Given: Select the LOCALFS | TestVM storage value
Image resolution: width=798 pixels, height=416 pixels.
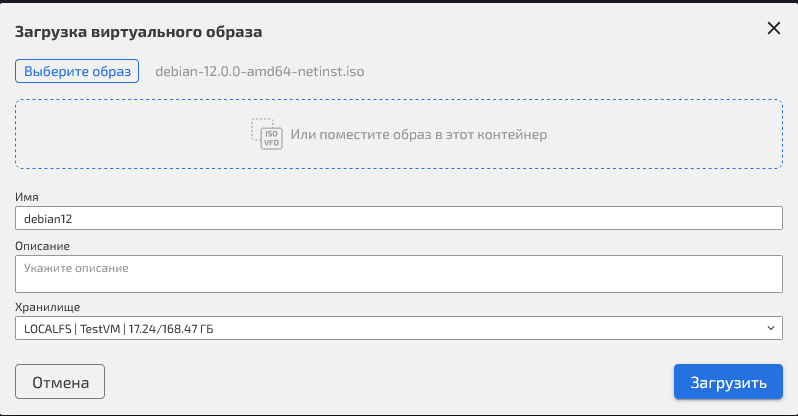Looking at the screenshot, I should click(119, 327).
